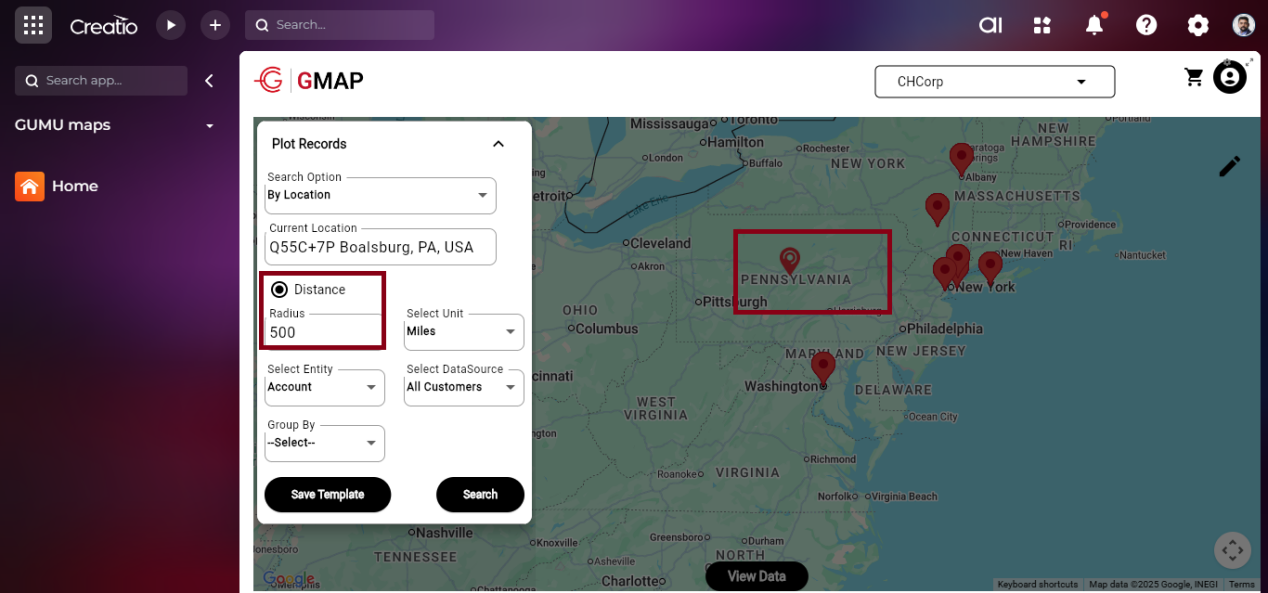The height and width of the screenshot is (593, 1268).
Task: Click the GMAP logo
Action: coord(309,81)
